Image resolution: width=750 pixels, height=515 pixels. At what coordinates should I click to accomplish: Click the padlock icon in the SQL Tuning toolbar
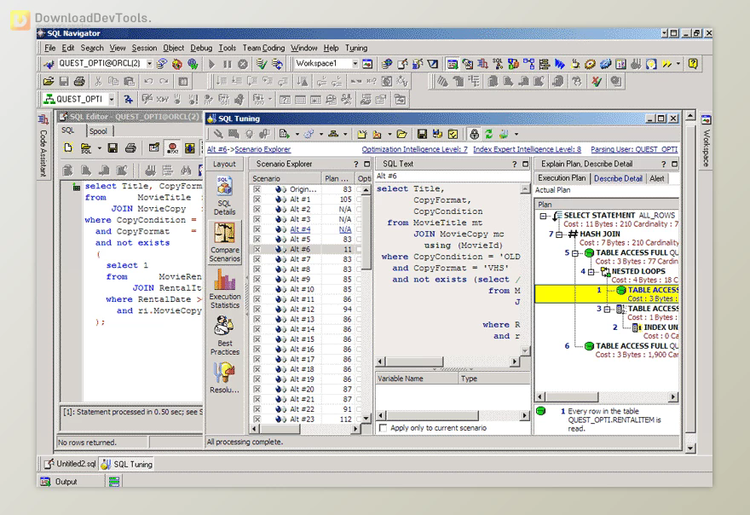pos(474,134)
